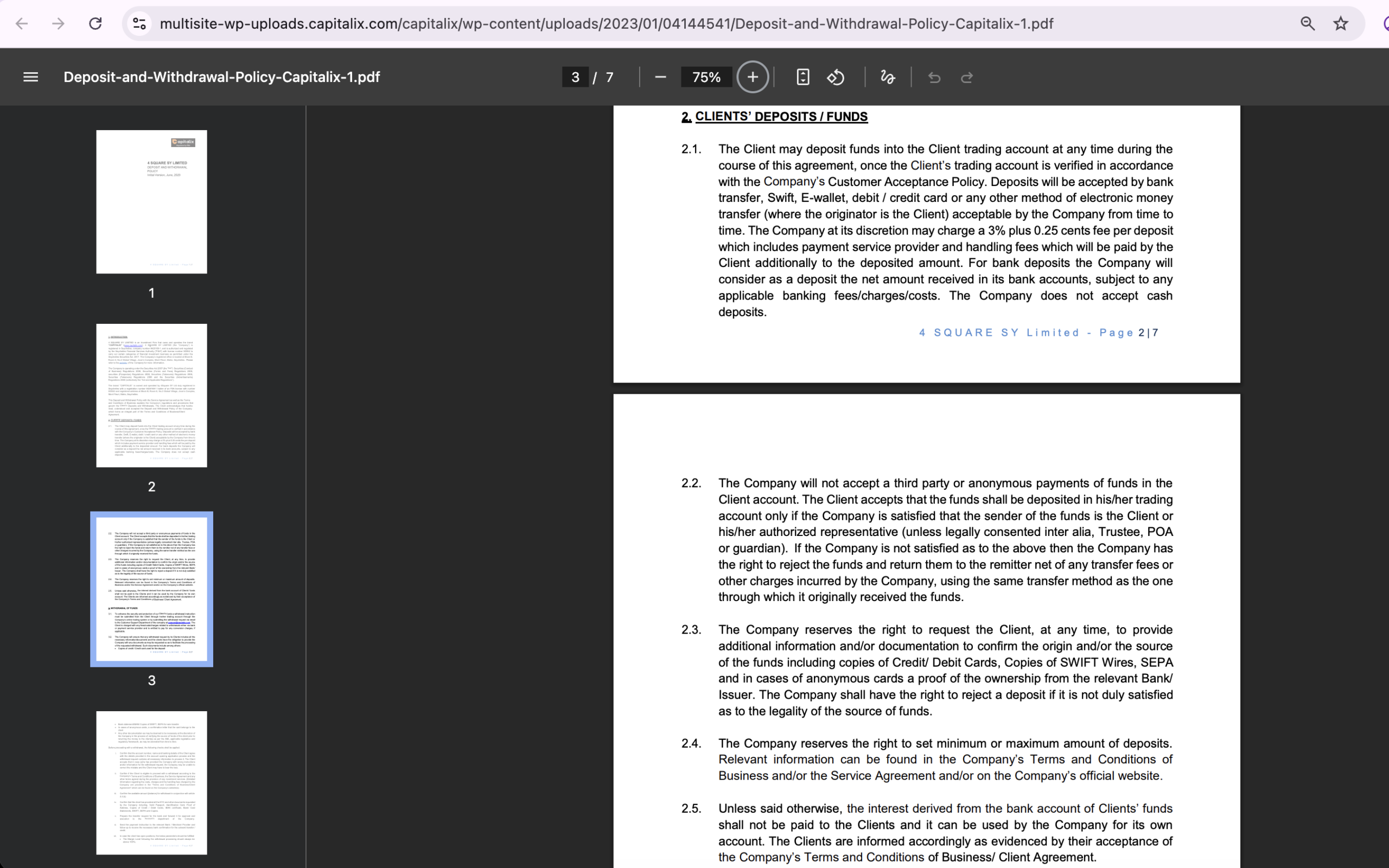Screen dimensions: 1389x868
Task: Toggle the sidebar with the hamburger menu icon
Action: [x=30, y=77]
